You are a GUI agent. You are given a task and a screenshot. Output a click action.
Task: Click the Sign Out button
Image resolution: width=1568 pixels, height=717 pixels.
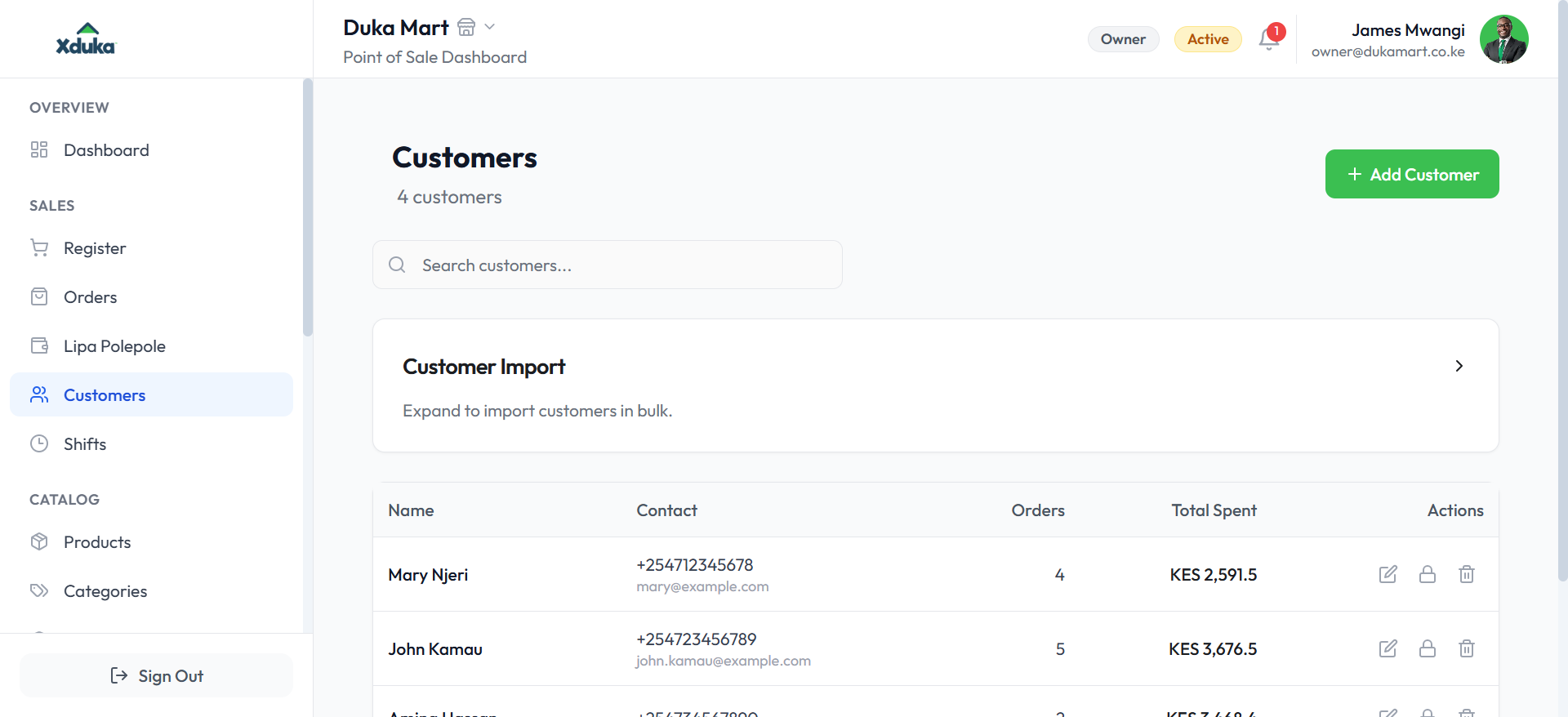tap(156, 675)
